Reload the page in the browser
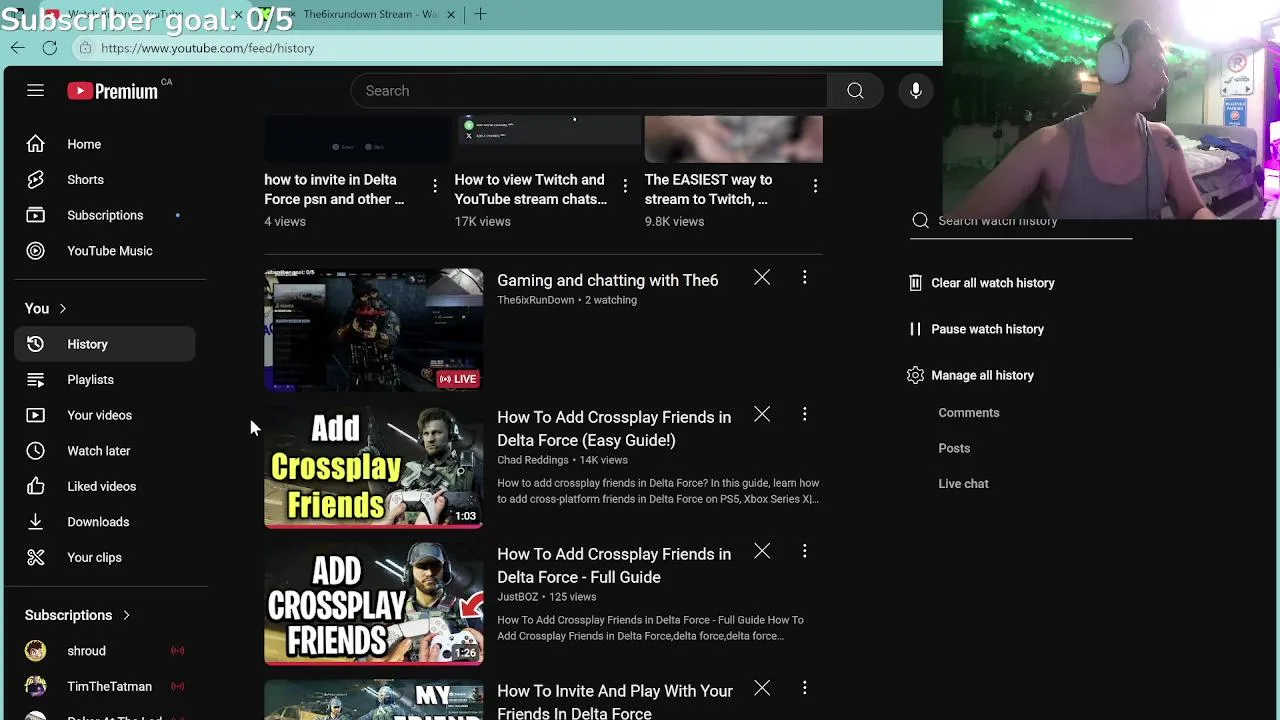The image size is (1280, 720). 50,48
